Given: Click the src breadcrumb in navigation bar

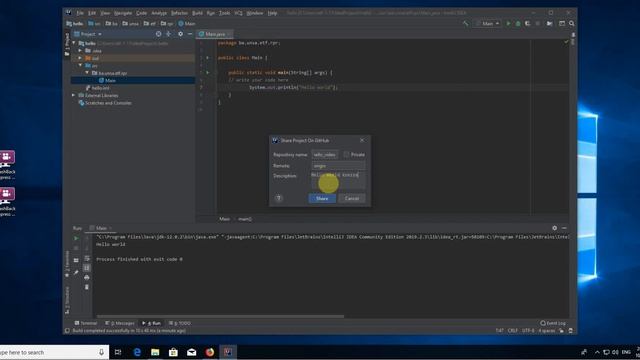Looking at the screenshot, I should (x=94, y=24).
